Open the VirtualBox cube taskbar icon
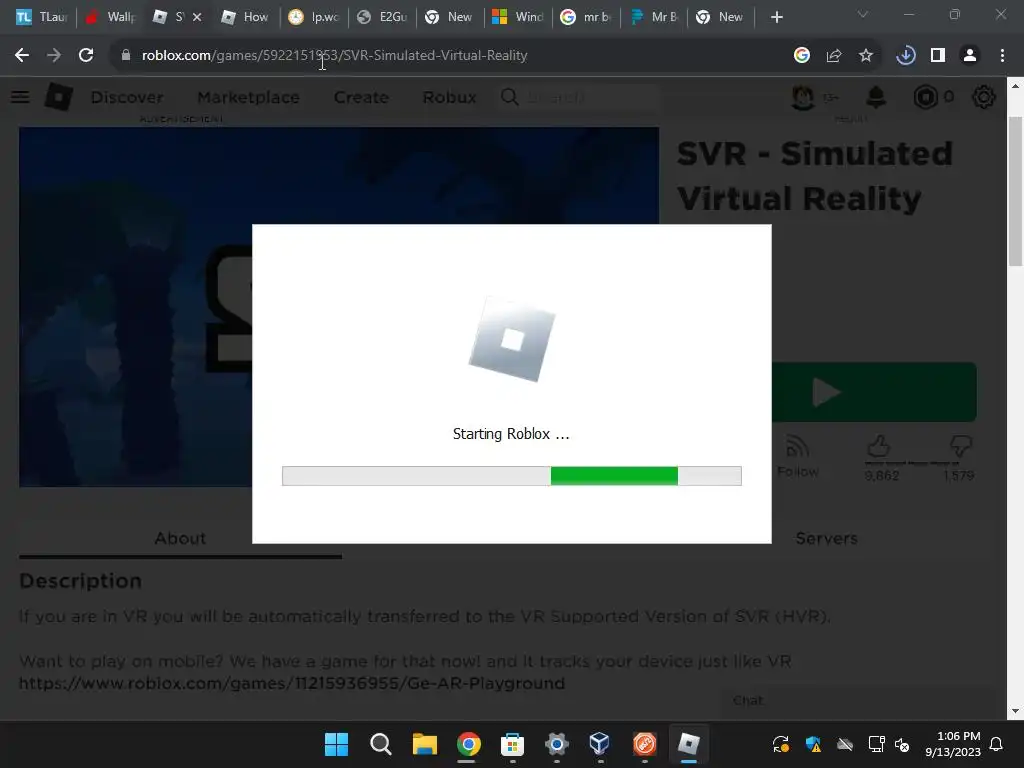Screen dimensions: 1024x768 [600, 744]
